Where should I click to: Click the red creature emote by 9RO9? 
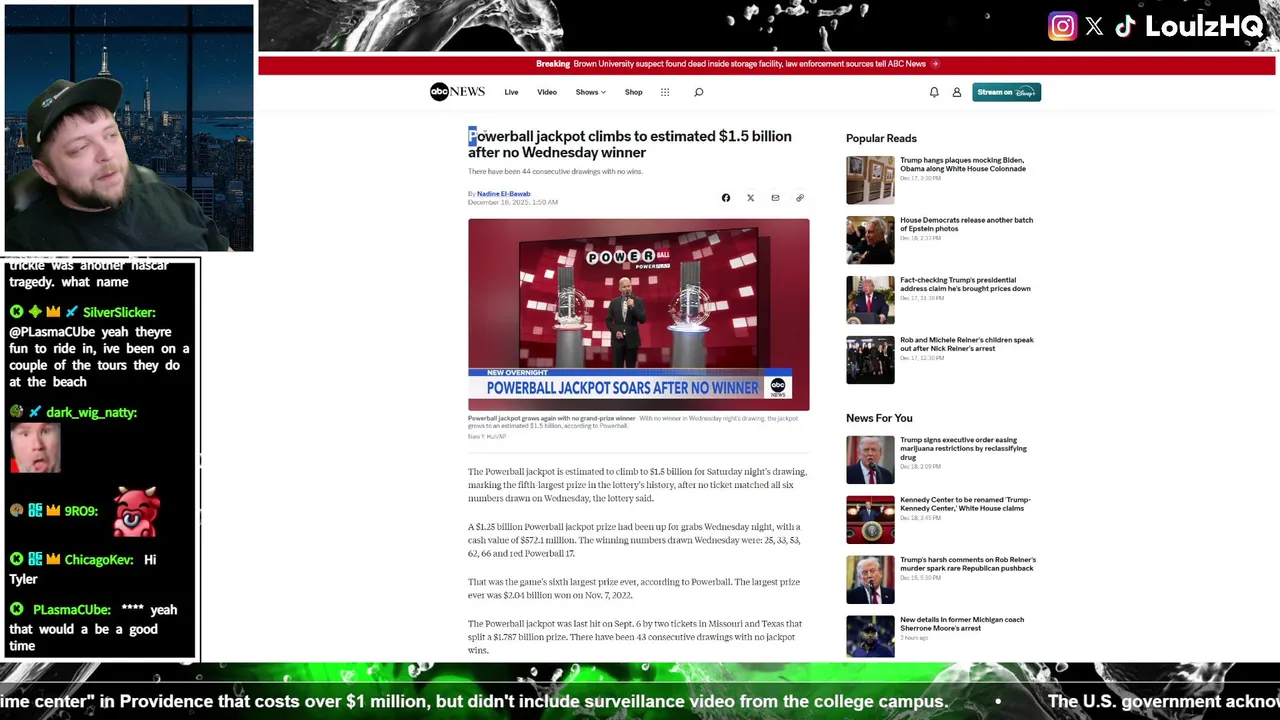(x=136, y=512)
